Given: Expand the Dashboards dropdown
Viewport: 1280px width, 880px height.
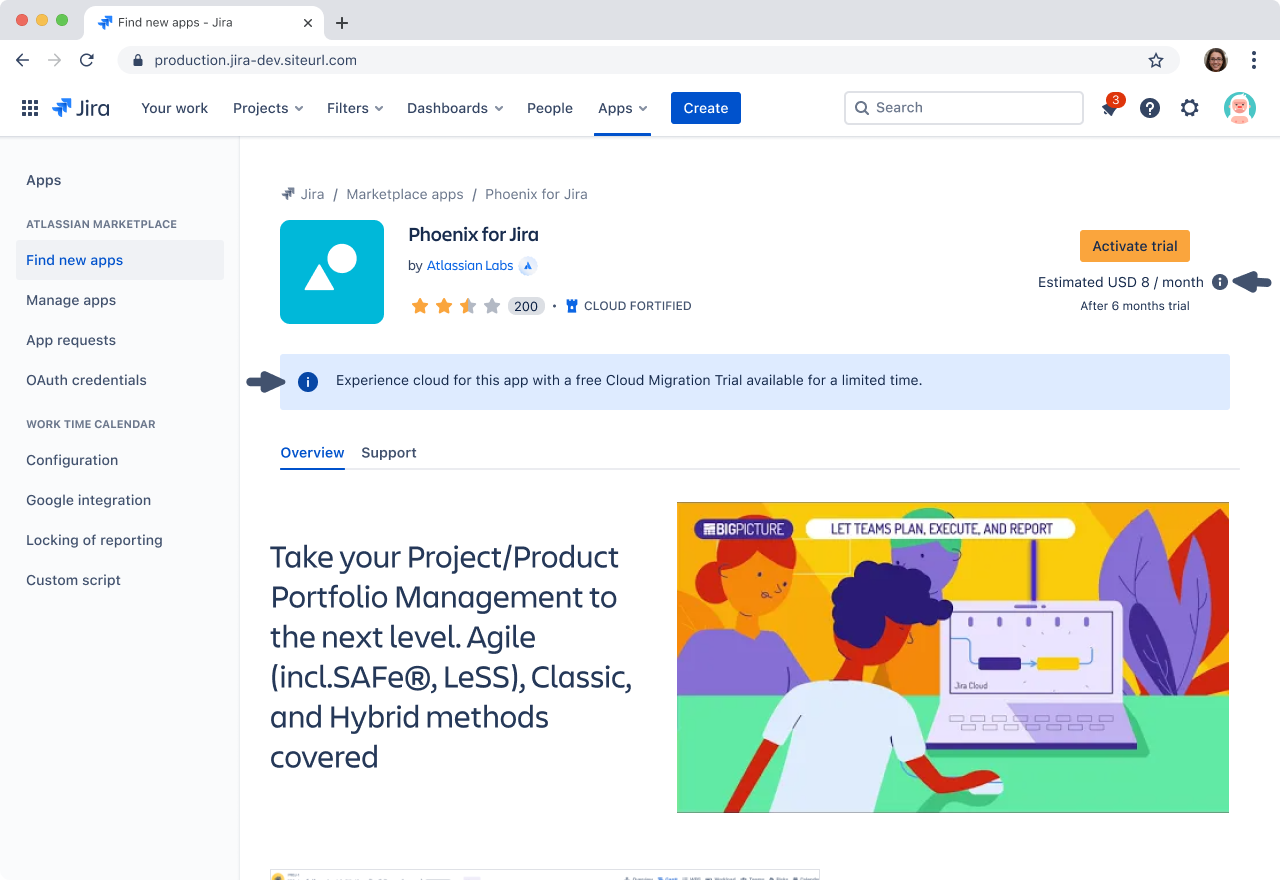Looking at the screenshot, I should [454, 108].
